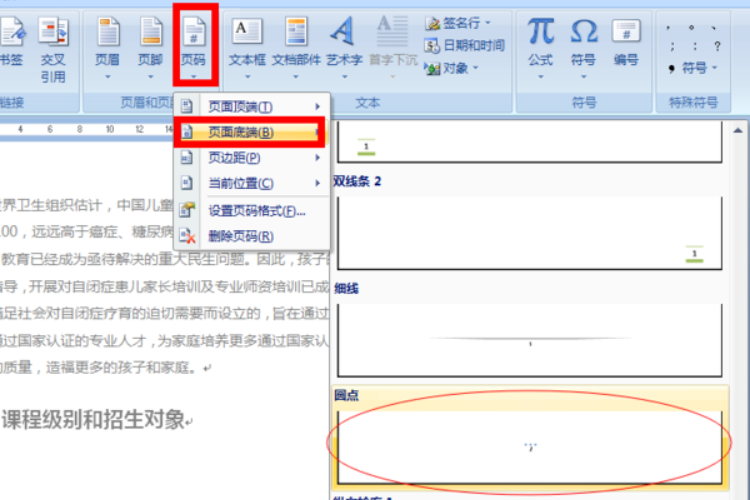Insert 日期和时间 date and time

coord(464,45)
